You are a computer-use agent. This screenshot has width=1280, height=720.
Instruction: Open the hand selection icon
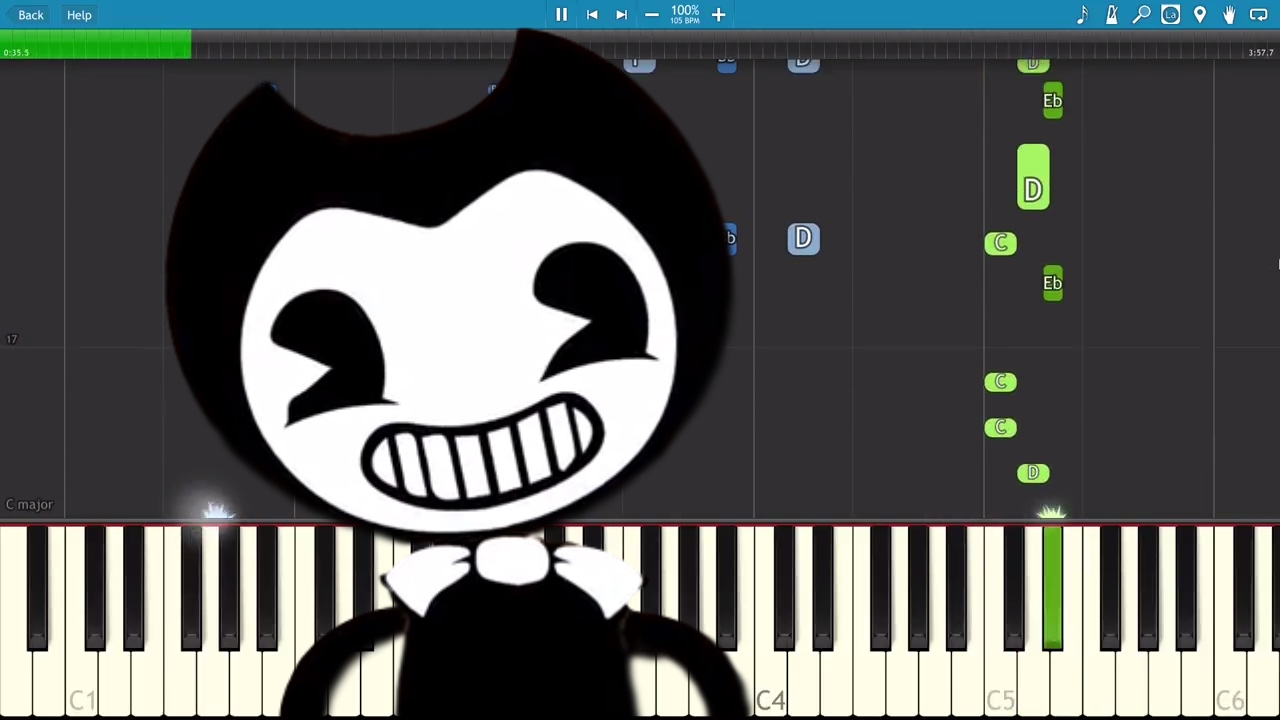tap(1229, 15)
